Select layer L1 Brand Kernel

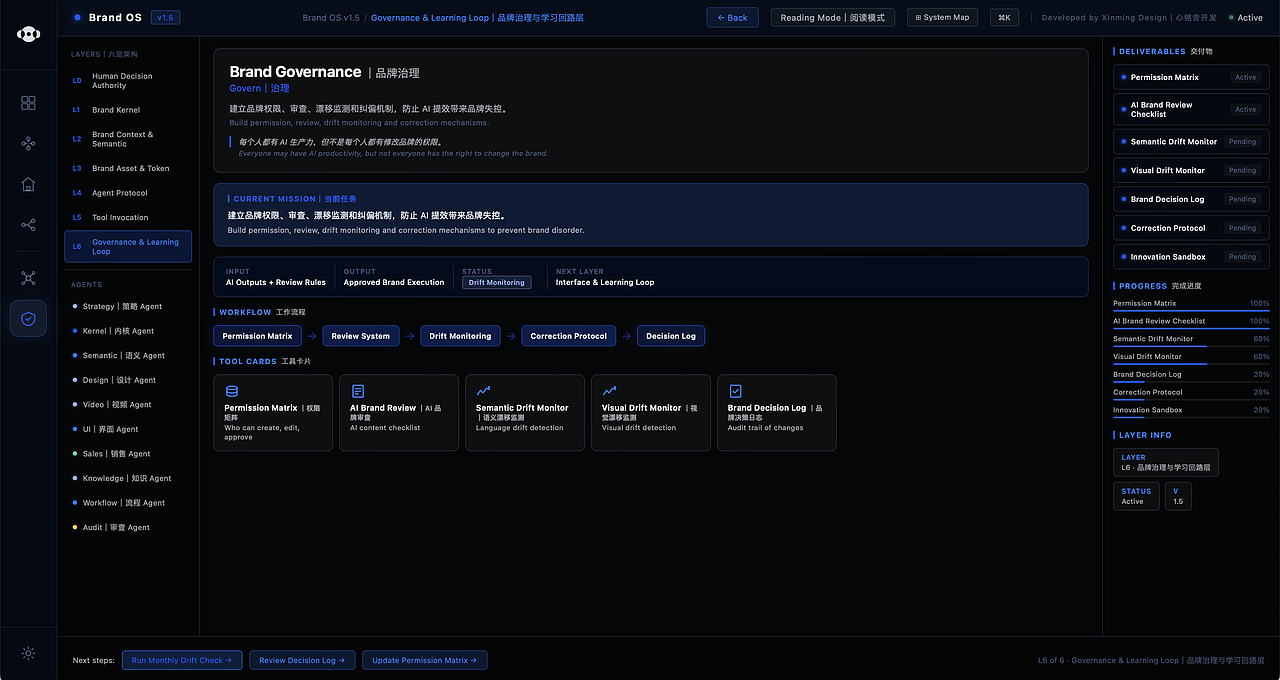[128, 110]
